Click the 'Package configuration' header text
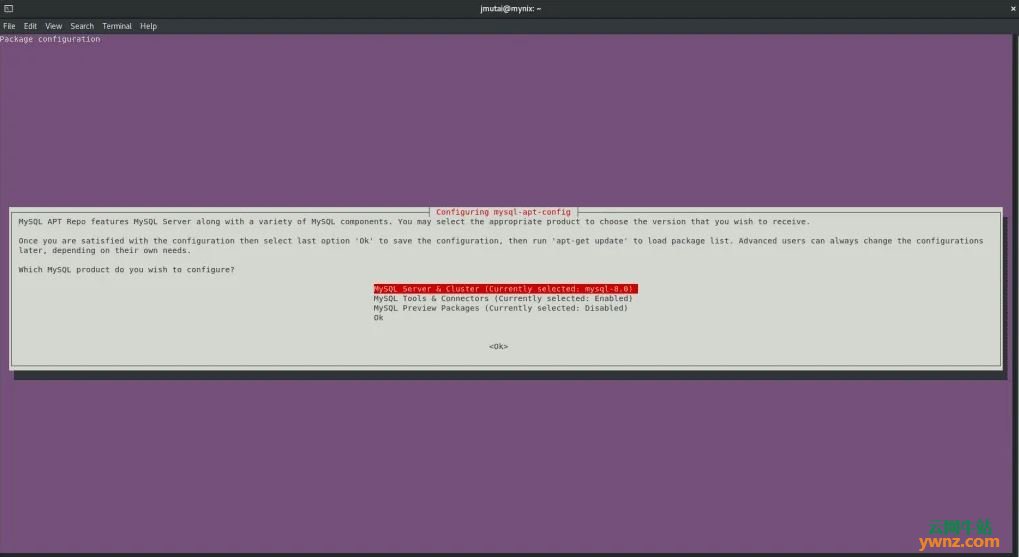The image size is (1019, 557). (50, 39)
